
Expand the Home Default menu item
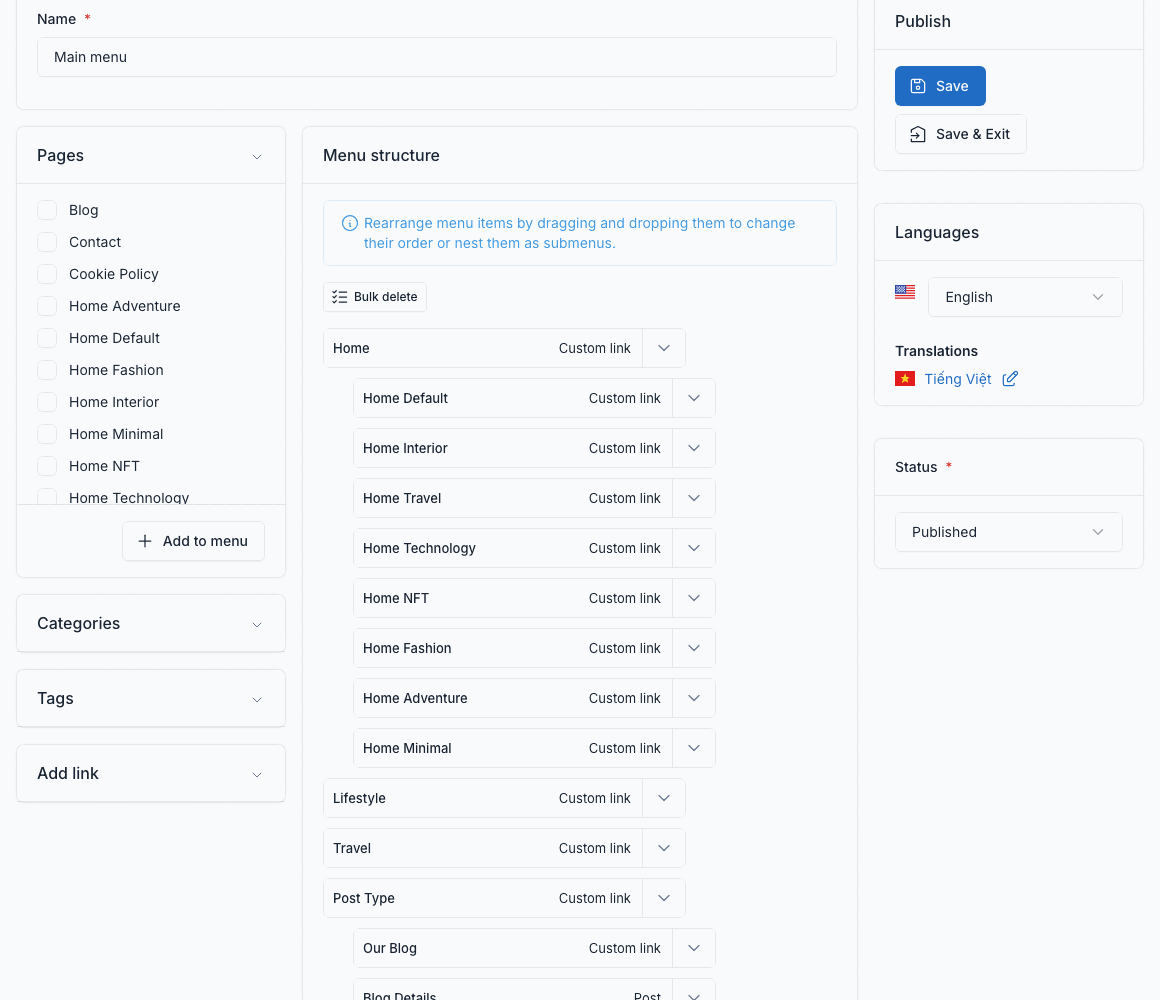pos(693,399)
